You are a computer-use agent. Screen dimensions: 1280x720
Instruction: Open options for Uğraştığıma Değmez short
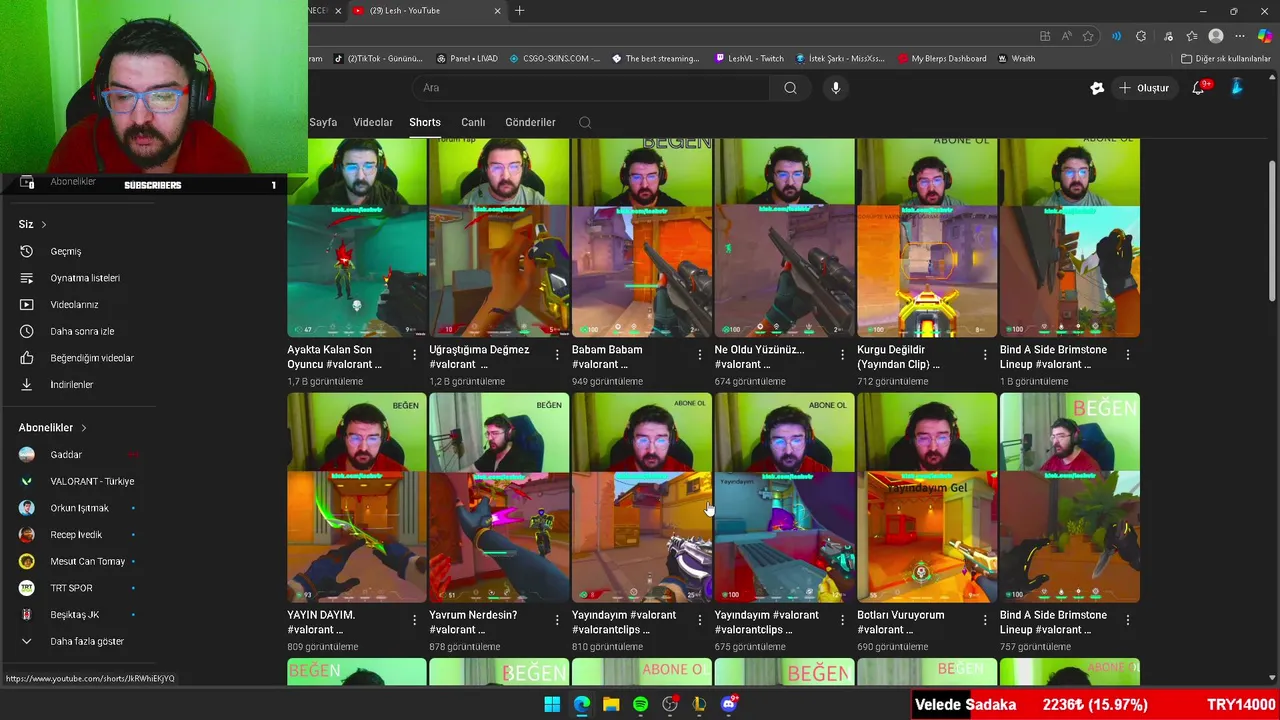coord(557,354)
